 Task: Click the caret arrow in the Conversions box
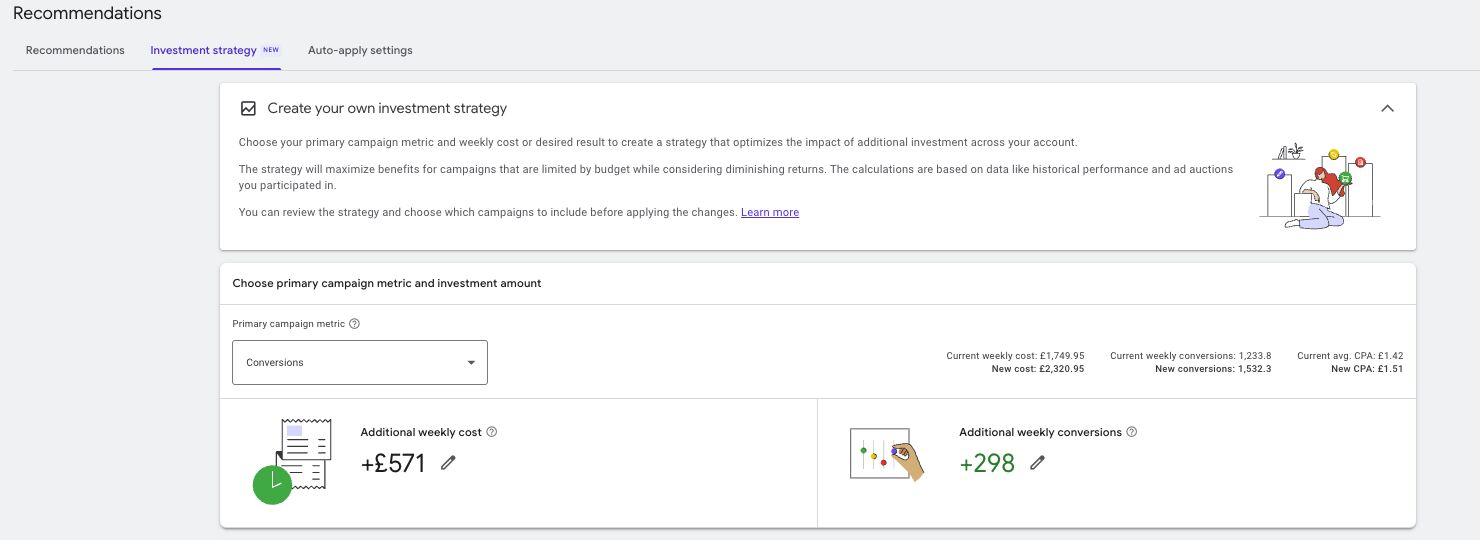click(471, 363)
